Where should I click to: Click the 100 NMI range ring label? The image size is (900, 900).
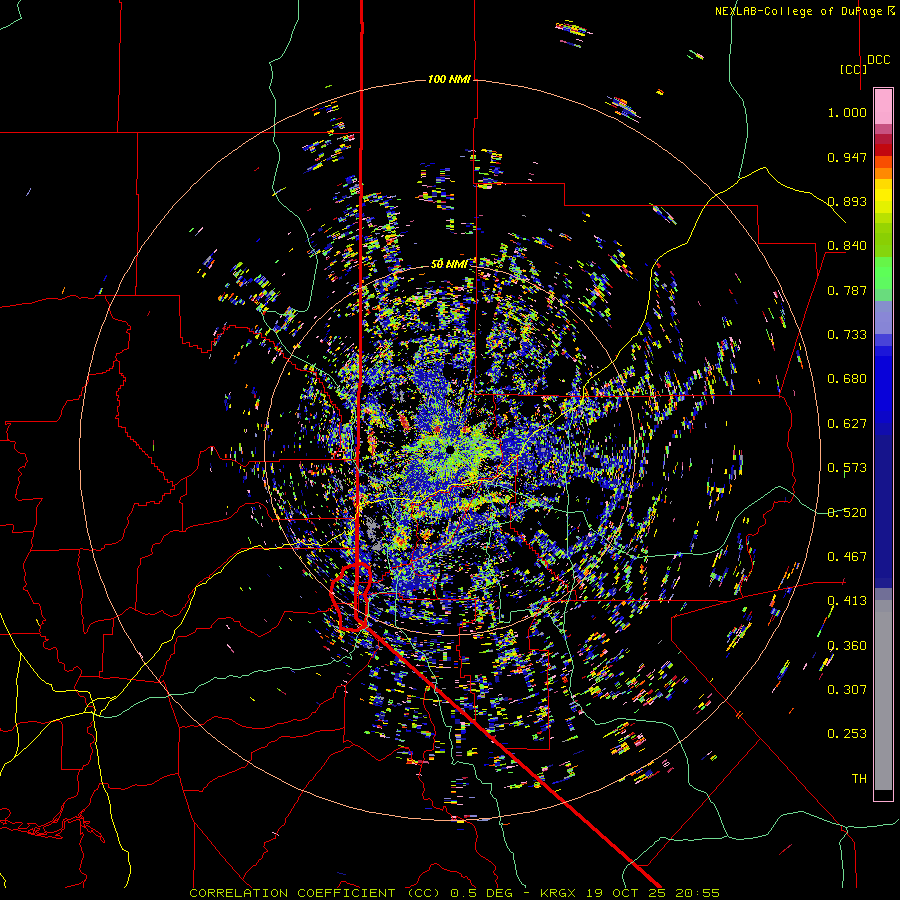(x=449, y=79)
